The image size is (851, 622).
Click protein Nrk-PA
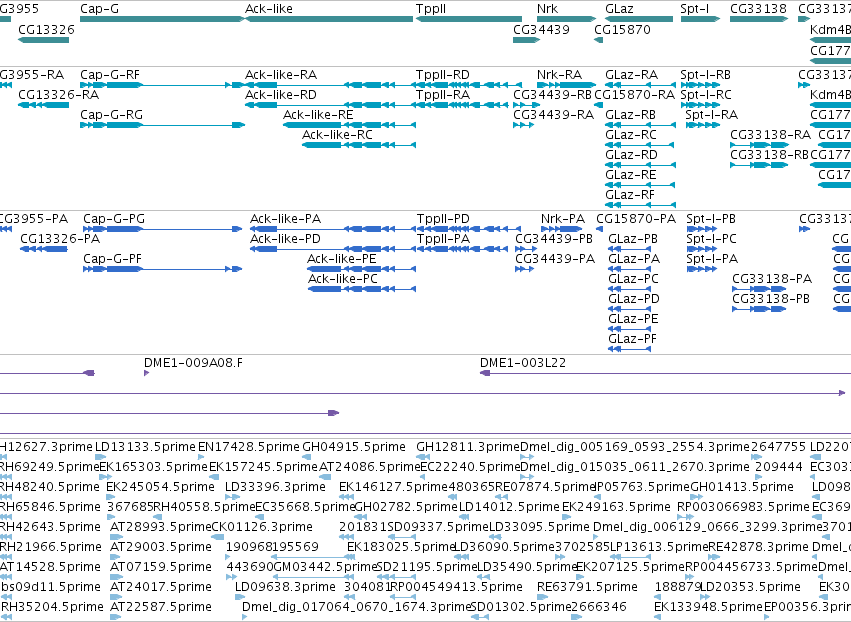[562, 229]
